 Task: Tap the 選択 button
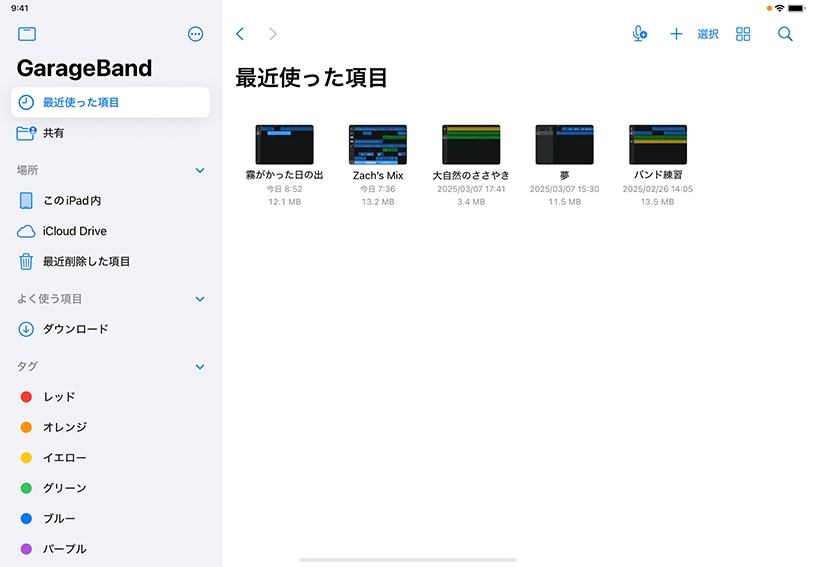click(708, 34)
